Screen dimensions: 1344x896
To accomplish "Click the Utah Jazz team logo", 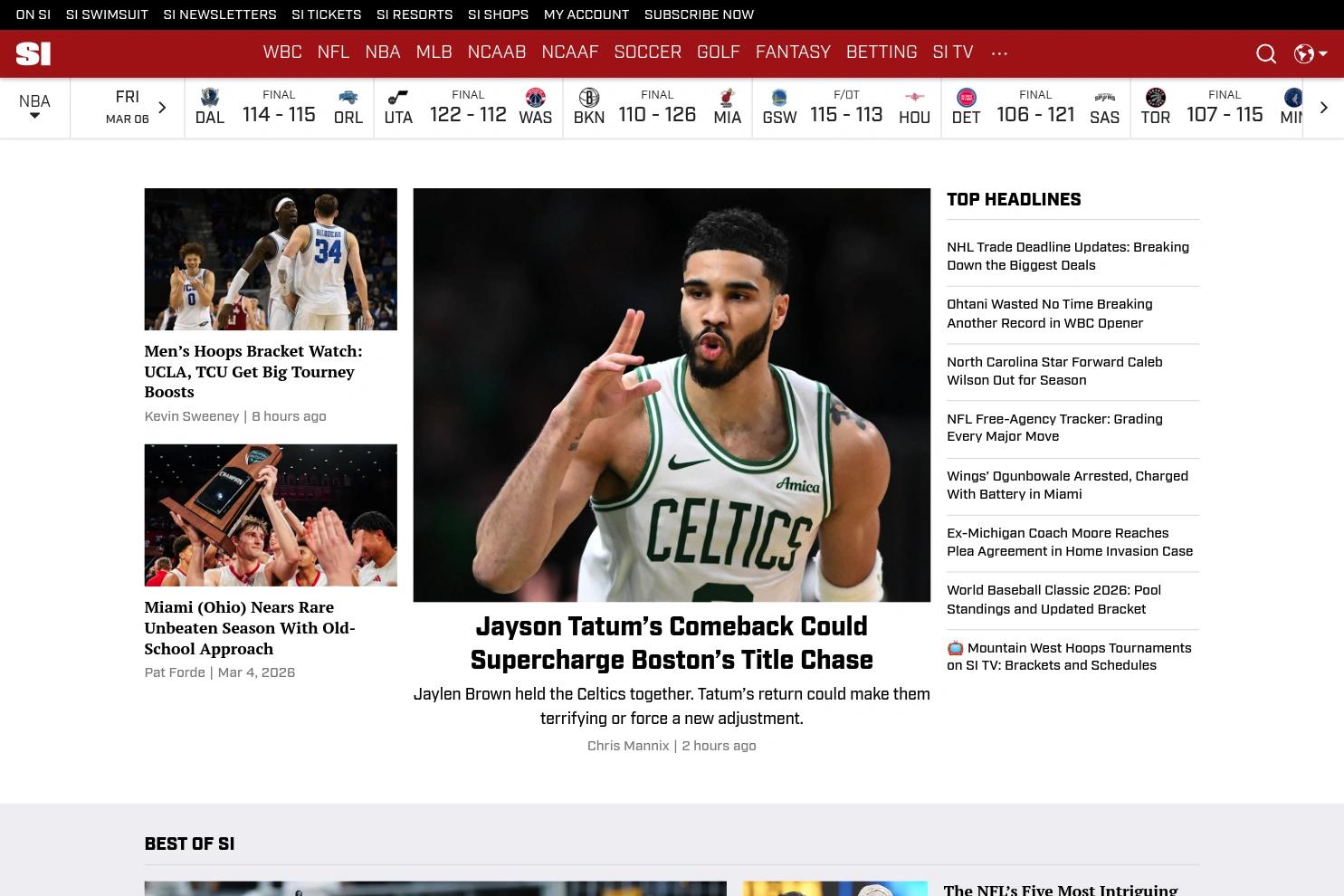I will pos(398,97).
